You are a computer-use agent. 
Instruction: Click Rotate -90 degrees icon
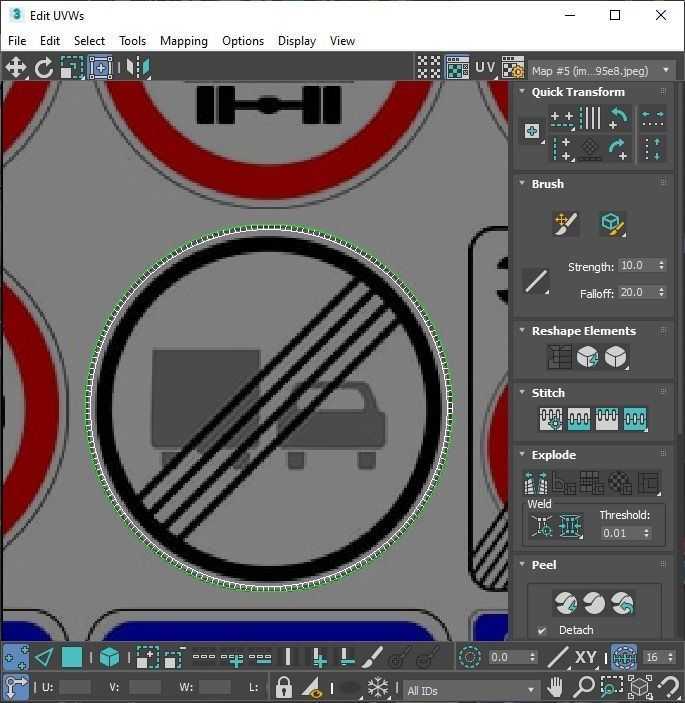(619, 118)
